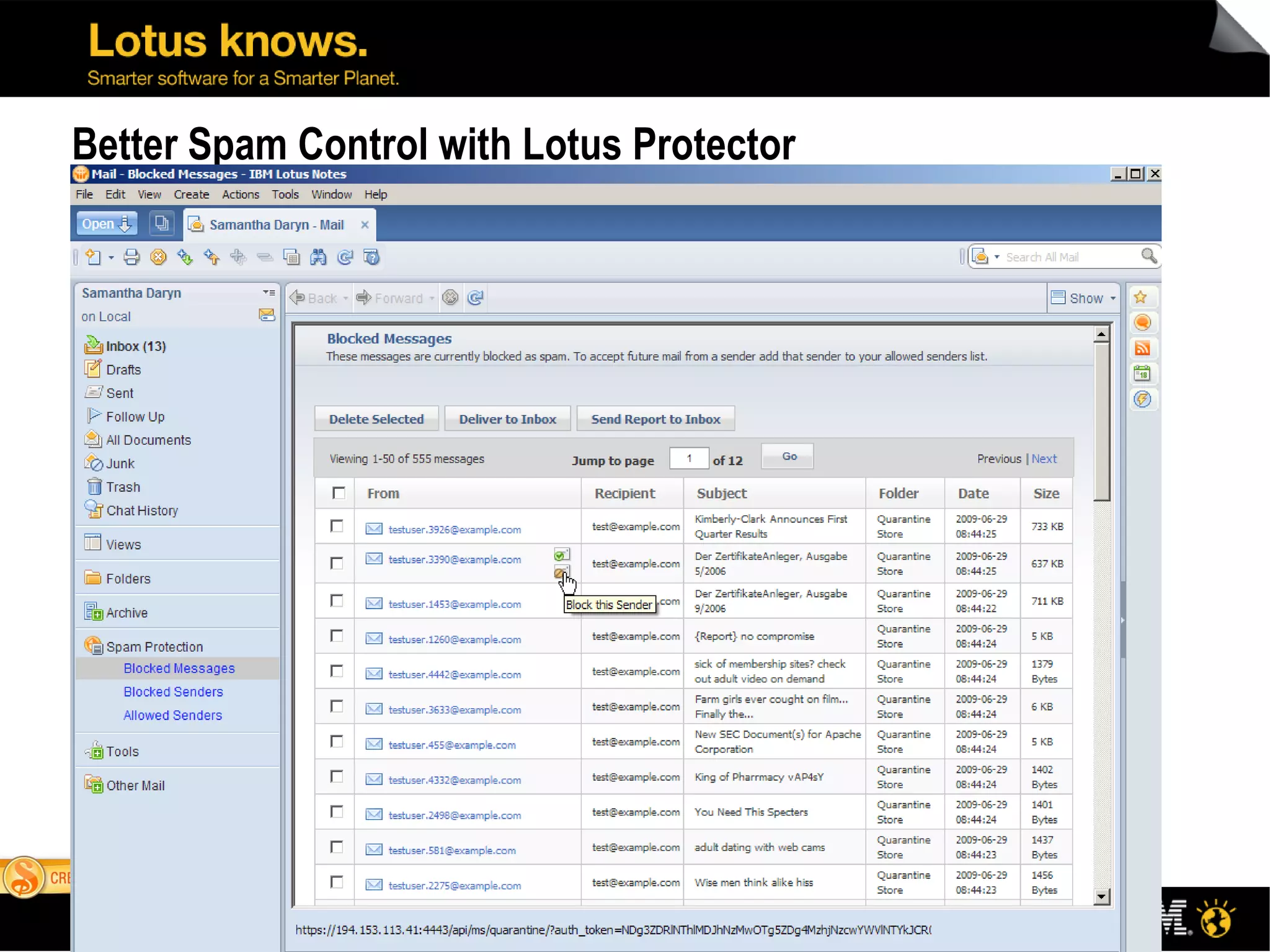
Task: Click the stop icon in navigation bar
Action: click(x=450, y=298)
